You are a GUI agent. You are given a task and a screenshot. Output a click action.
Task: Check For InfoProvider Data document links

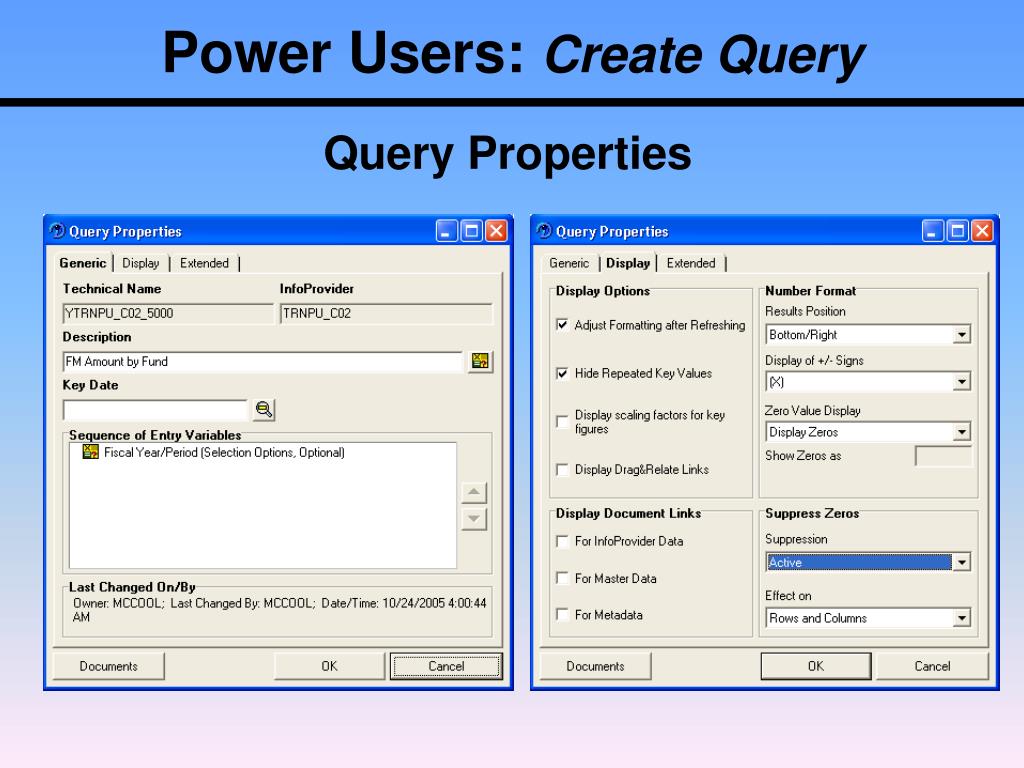[562, 541]
